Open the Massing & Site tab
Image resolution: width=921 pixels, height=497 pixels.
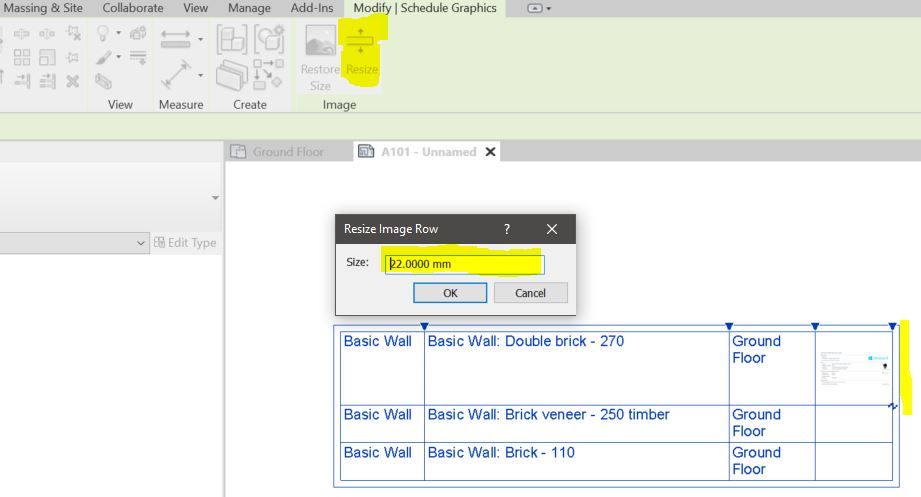point(43,8)
